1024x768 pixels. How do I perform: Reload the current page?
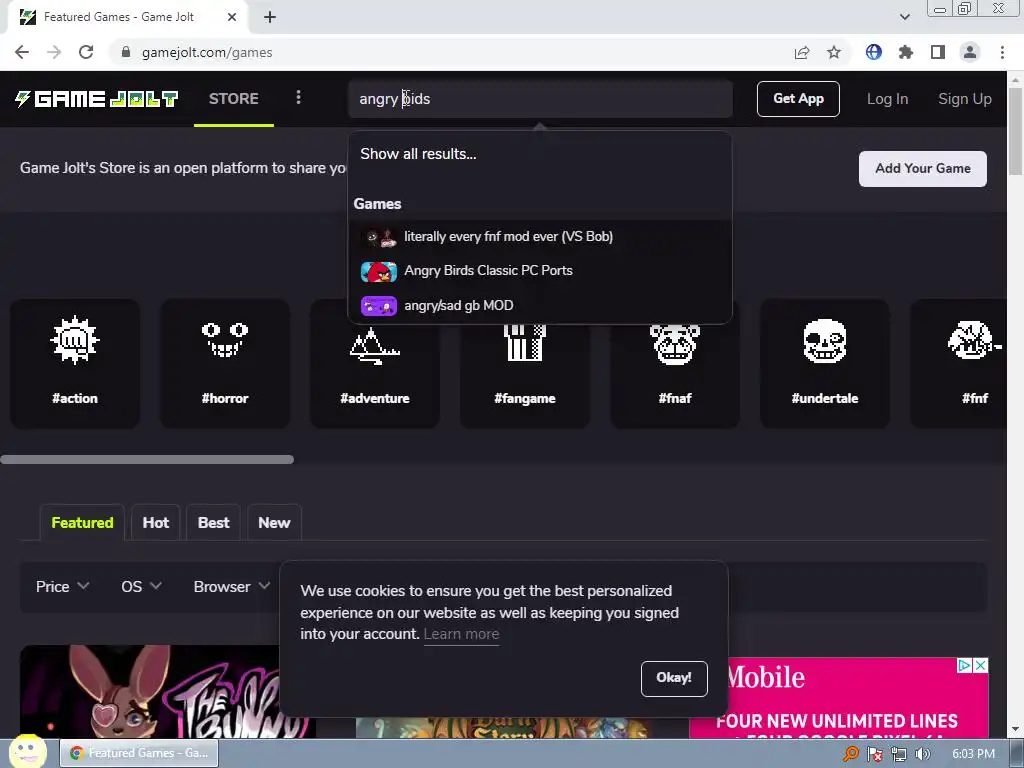point(86,52)
